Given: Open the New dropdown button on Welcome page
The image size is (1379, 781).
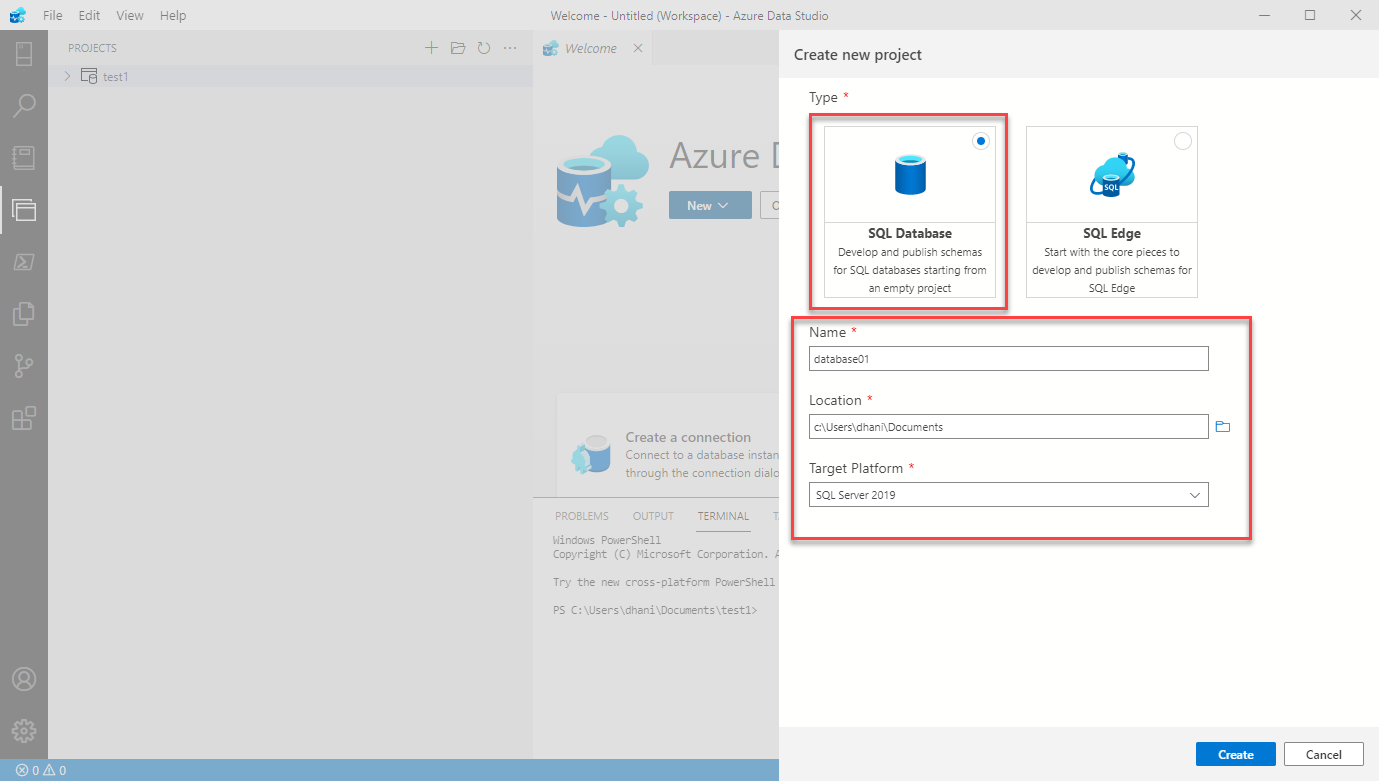Looking at the screenshot, I should tap(710, 205).
